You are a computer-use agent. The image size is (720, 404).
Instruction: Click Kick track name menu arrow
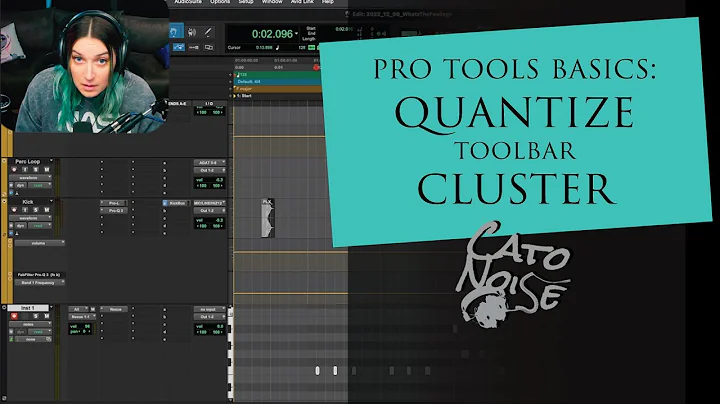point(51,201)
